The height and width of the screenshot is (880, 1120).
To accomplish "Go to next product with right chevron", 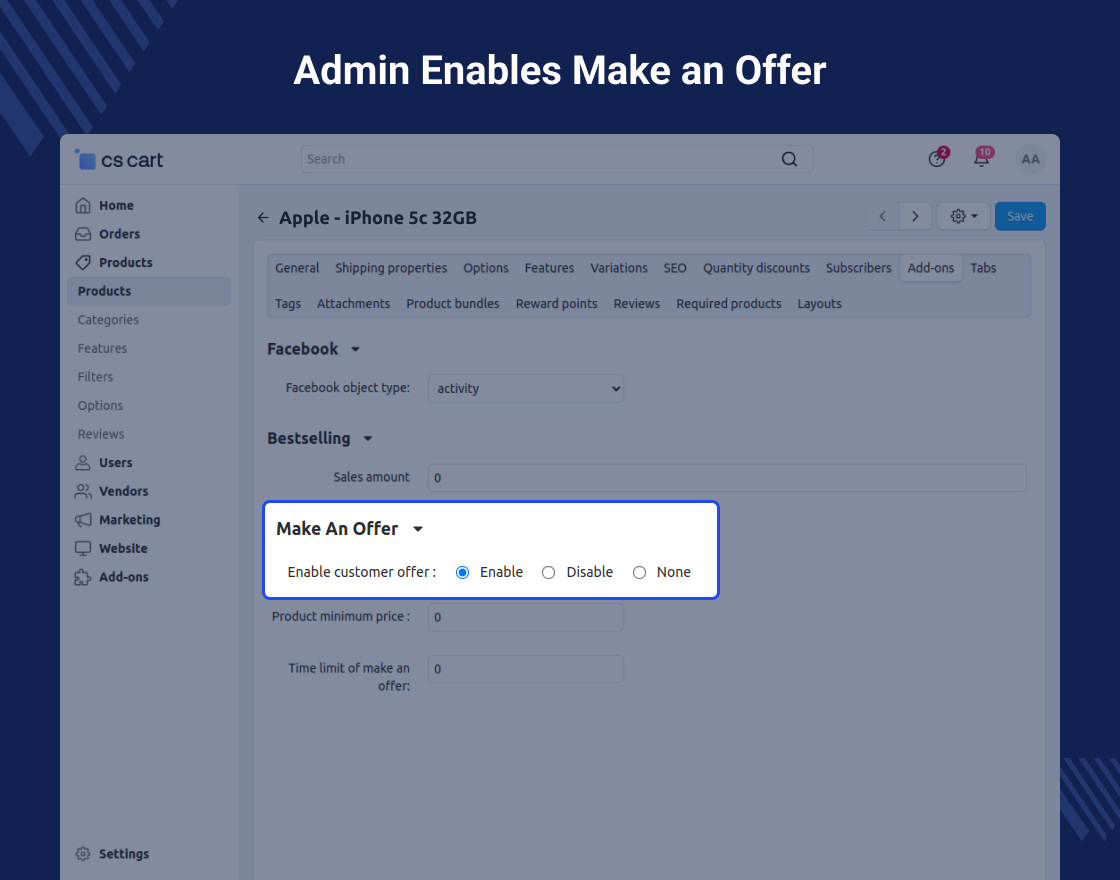I will point(915,216).
